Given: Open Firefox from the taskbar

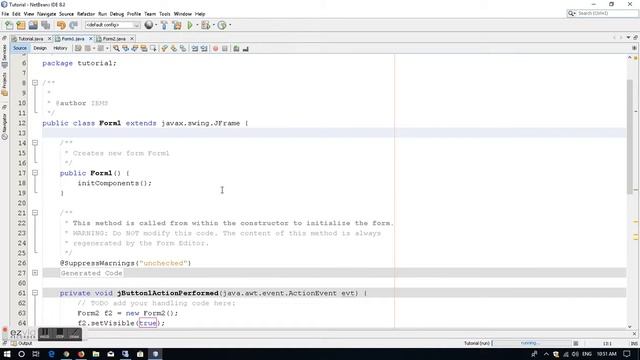Looking at the screenshot, I should 81,354.
